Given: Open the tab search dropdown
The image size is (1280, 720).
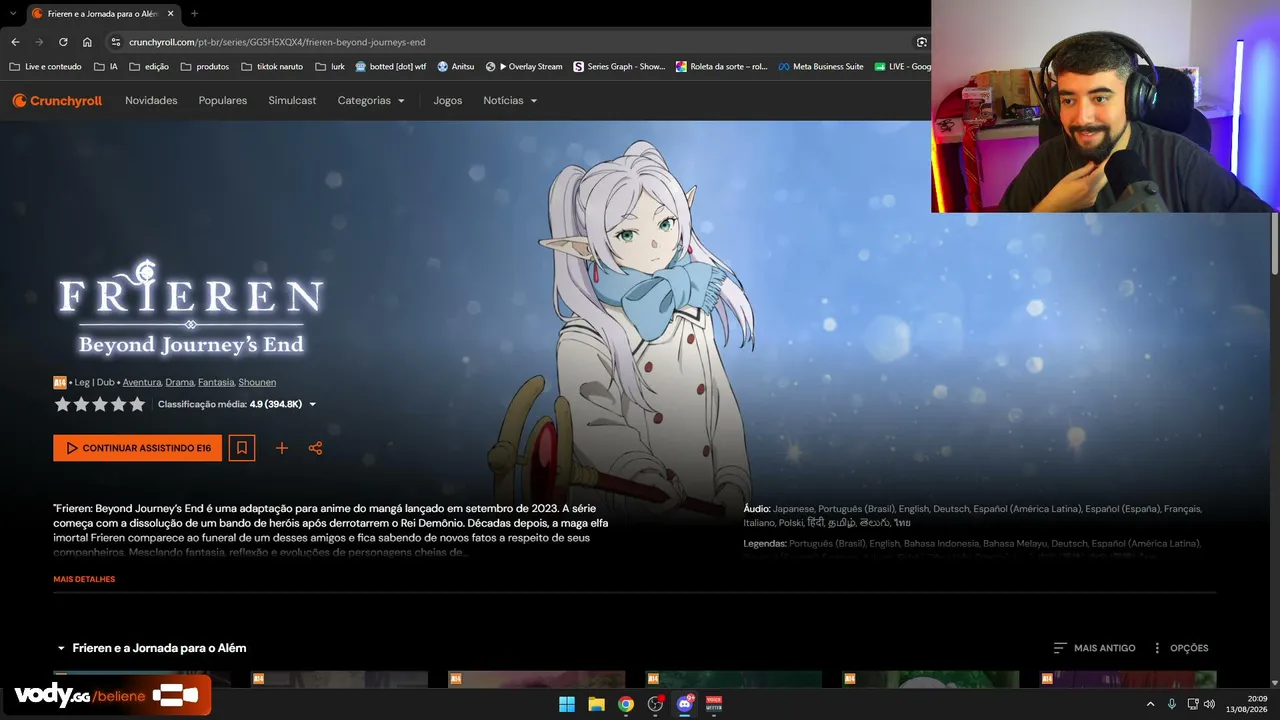Looking at the screenshot, I should (13, 13).
